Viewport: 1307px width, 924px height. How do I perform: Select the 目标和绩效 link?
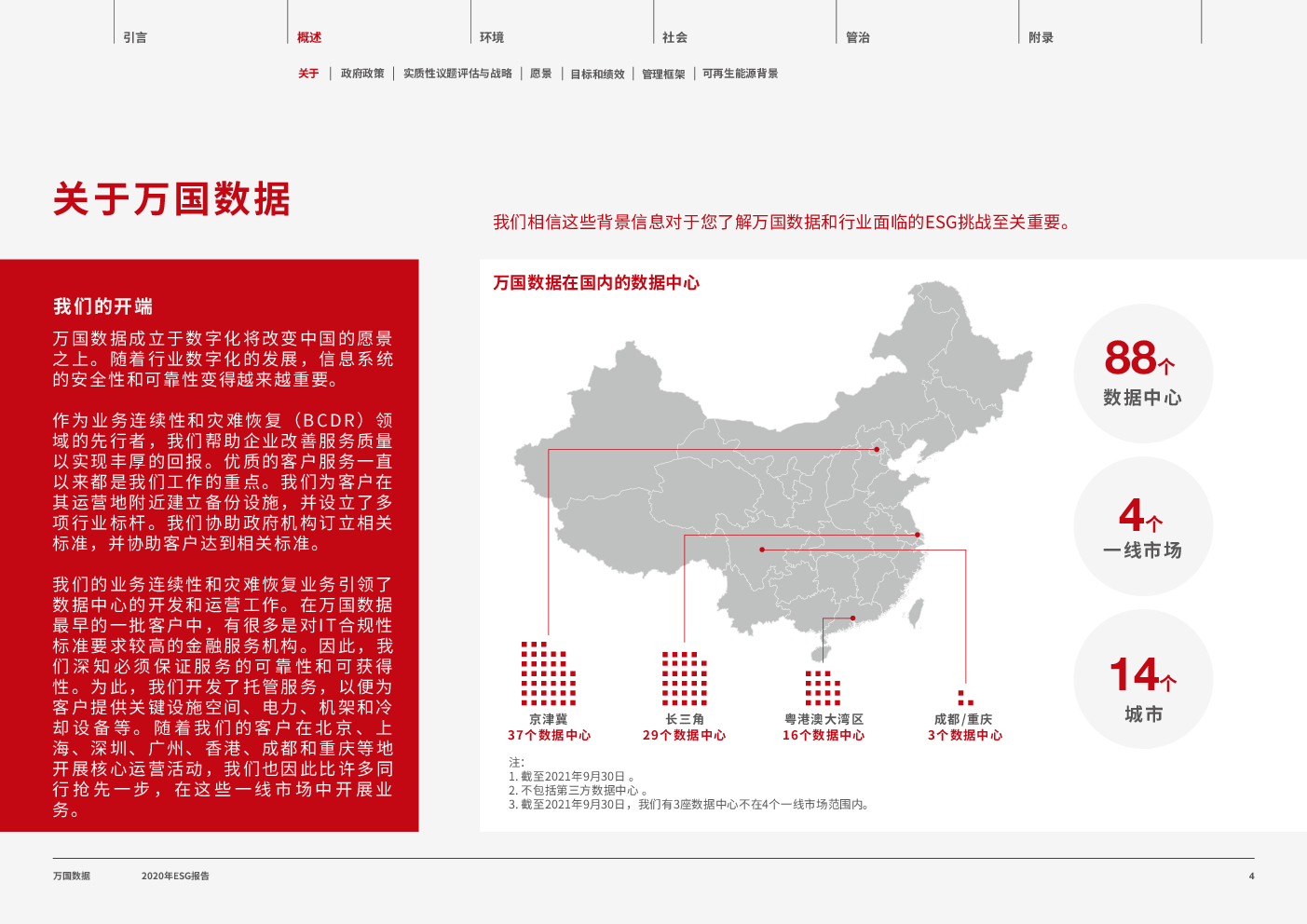coord(597,74)
